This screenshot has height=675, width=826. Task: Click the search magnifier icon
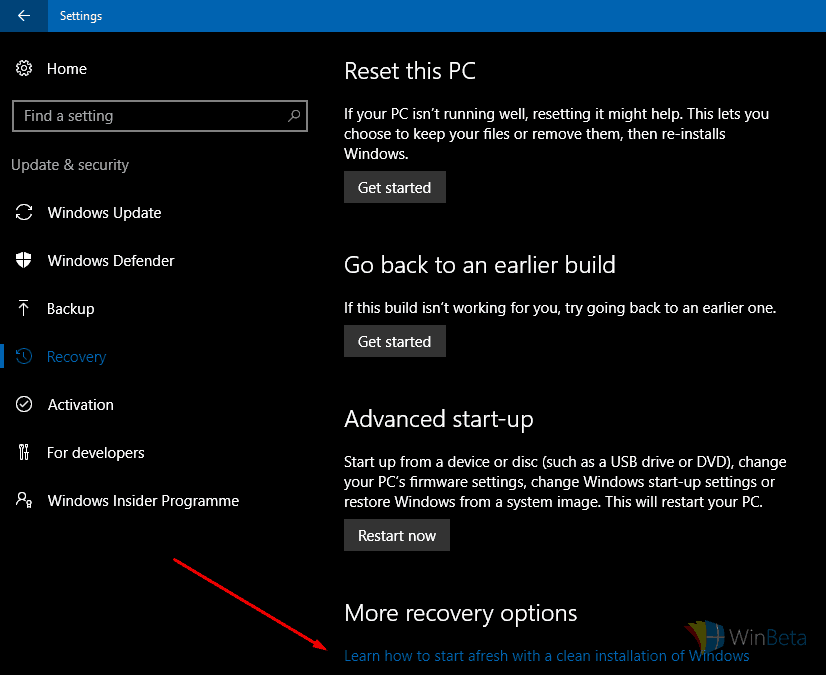click(x=294, y=115)
